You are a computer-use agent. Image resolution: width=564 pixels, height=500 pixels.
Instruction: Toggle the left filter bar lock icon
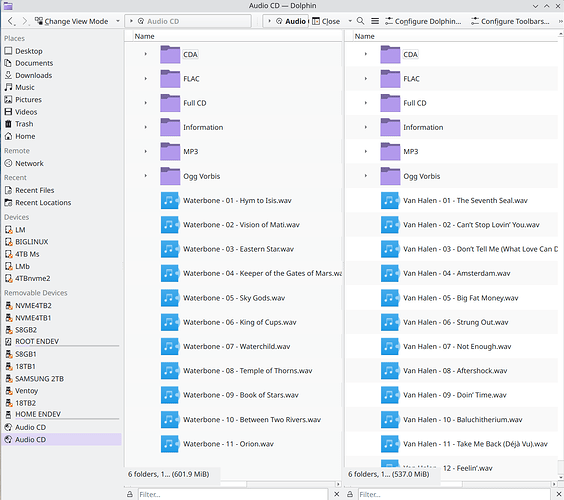[x=130, y=494]
